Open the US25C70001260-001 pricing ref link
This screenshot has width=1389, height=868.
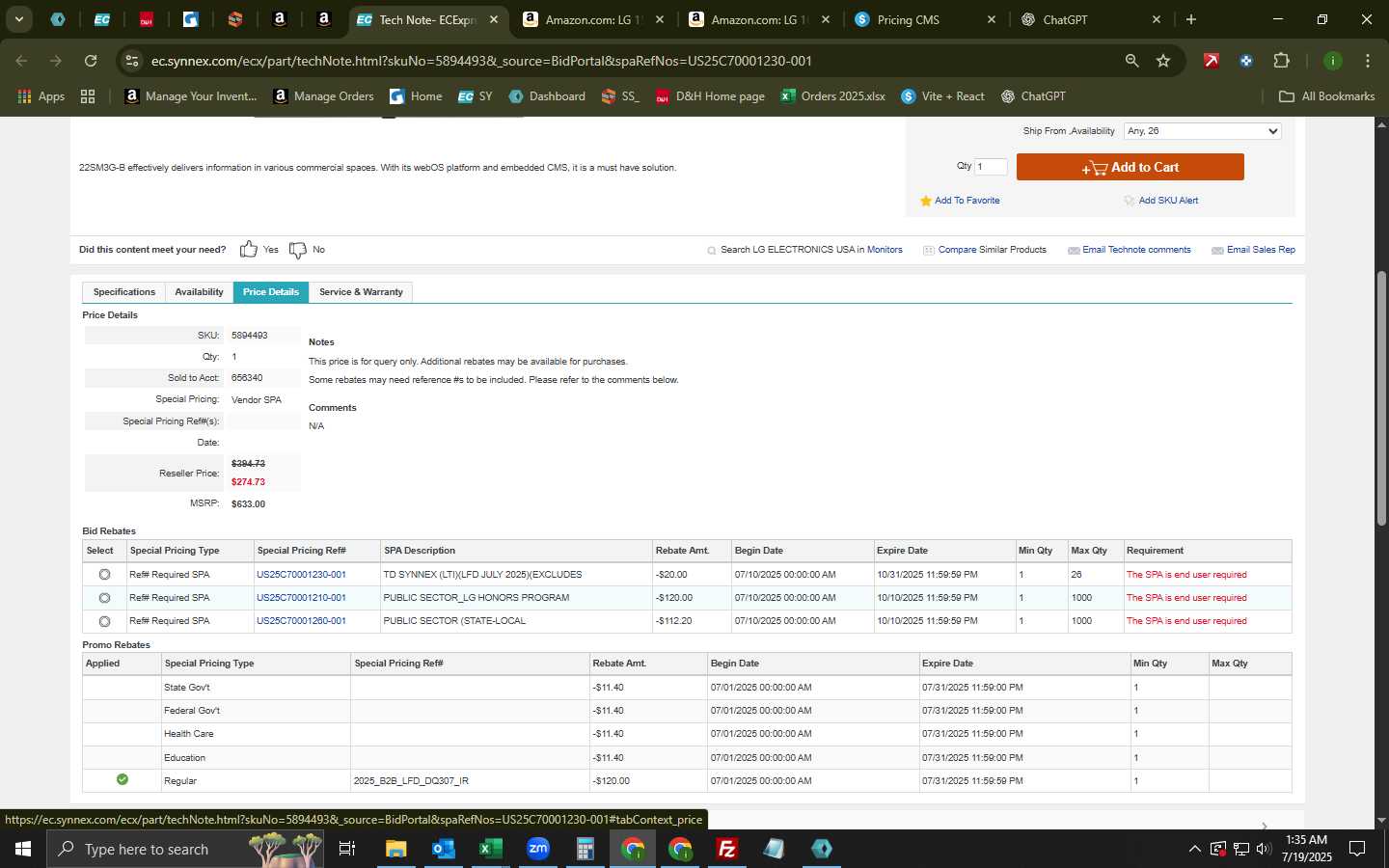click(301, 621)
